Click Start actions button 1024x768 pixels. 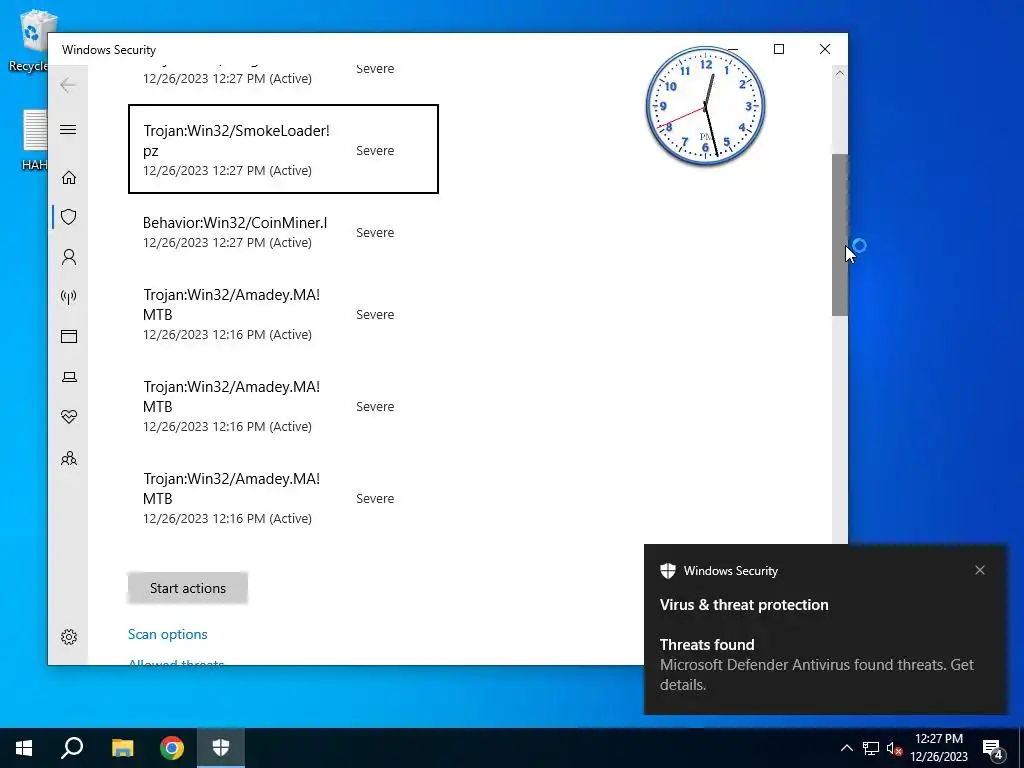click(187, 588)
